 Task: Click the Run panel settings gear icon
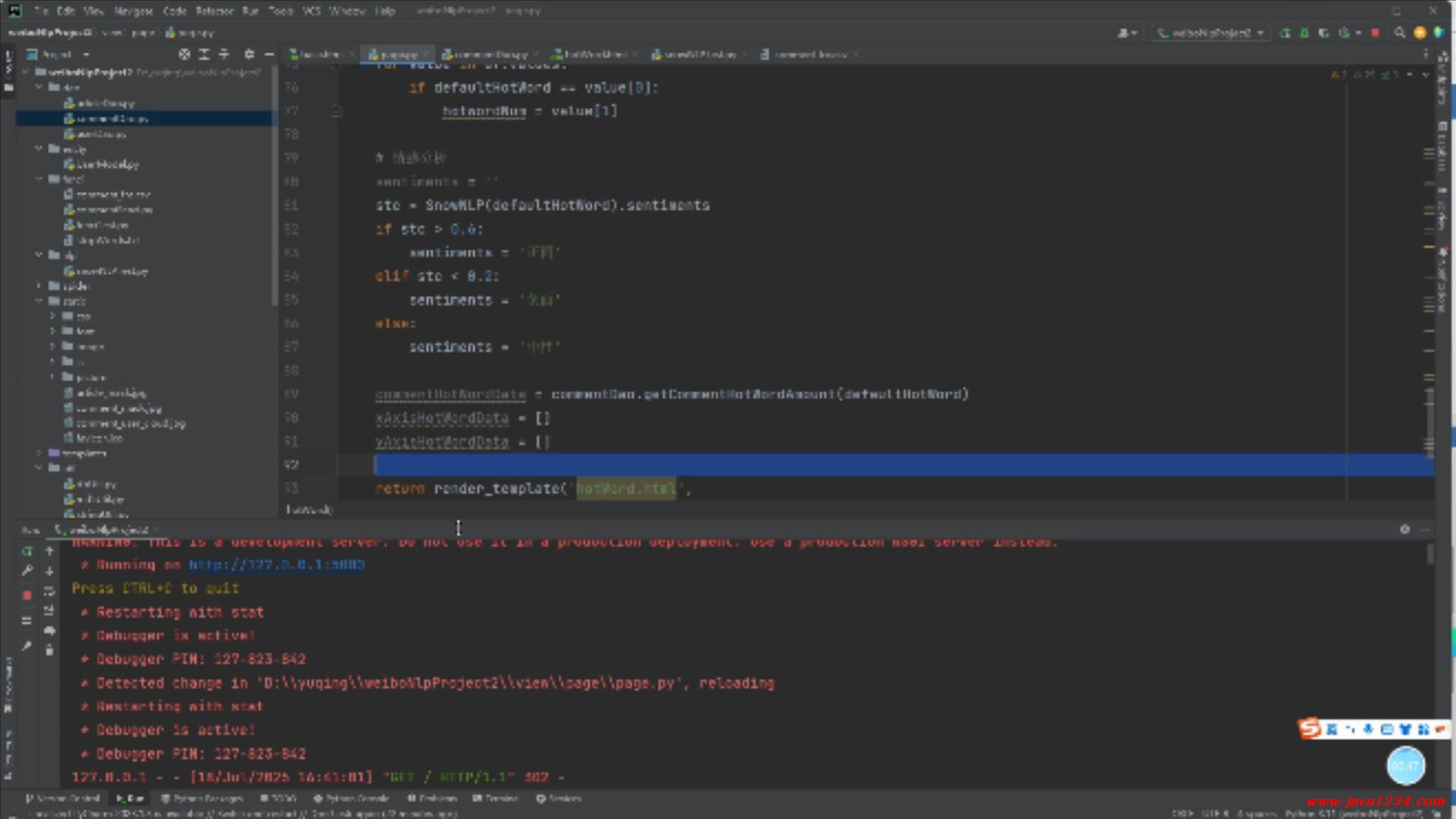pos(1404,529)
